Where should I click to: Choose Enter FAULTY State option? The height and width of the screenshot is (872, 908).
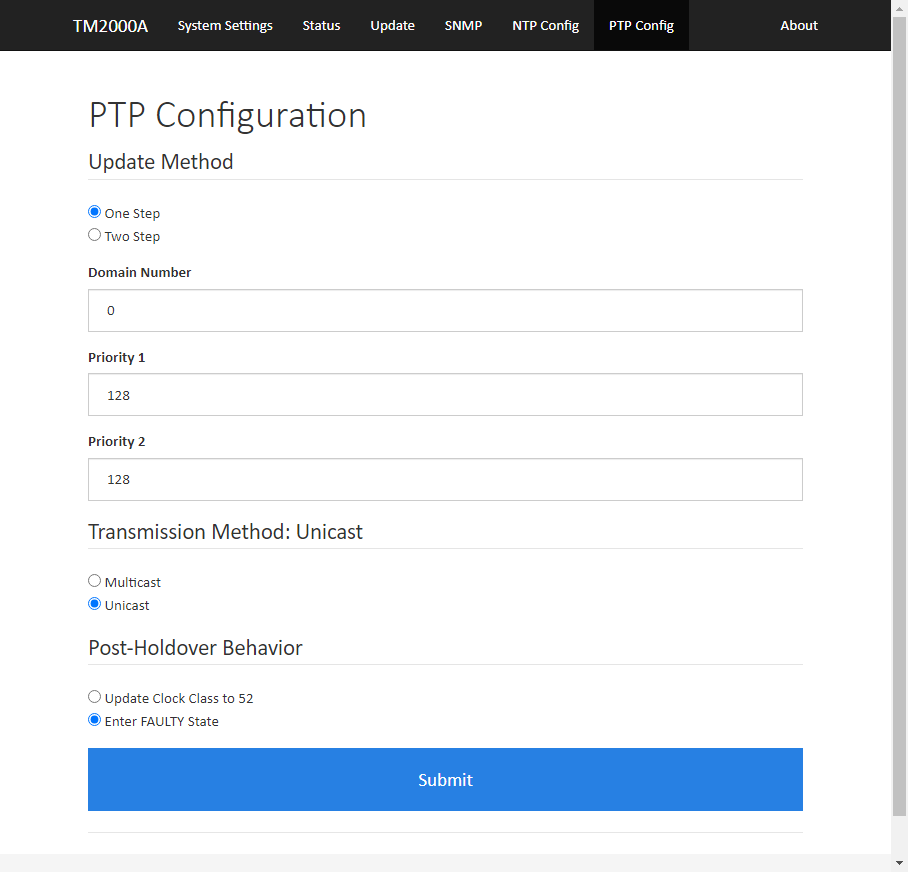[94, 720]
